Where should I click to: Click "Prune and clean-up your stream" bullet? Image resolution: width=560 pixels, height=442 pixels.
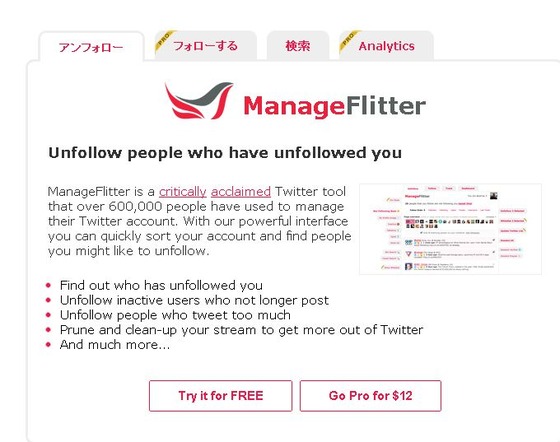[x=241, y=330]
